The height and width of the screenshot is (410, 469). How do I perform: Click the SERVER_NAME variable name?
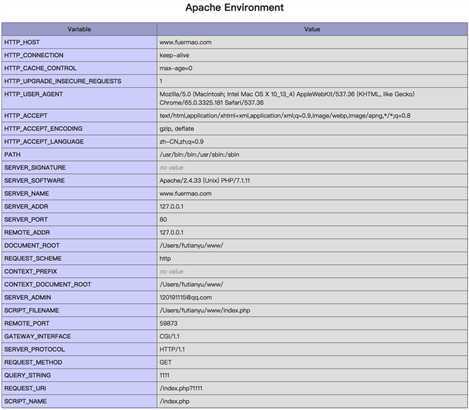coord(27,194)
